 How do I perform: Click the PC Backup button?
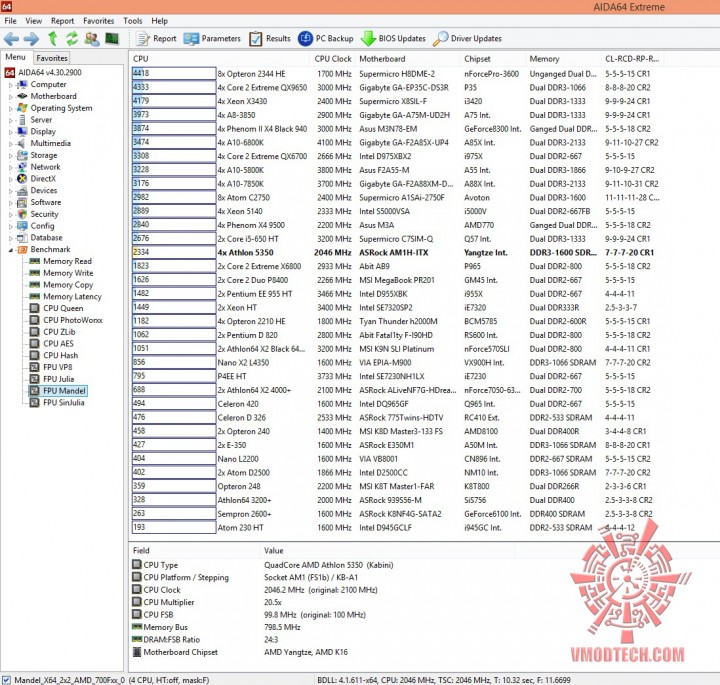click(x=326, y=39)
